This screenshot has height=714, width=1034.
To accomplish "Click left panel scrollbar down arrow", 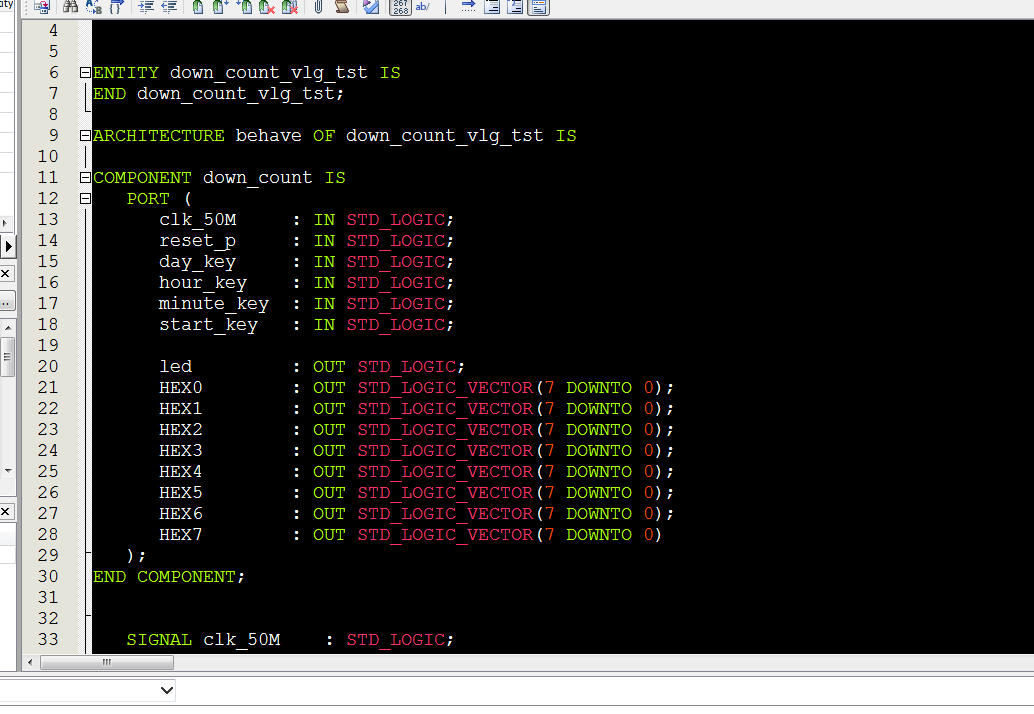I will coord(8,471).
